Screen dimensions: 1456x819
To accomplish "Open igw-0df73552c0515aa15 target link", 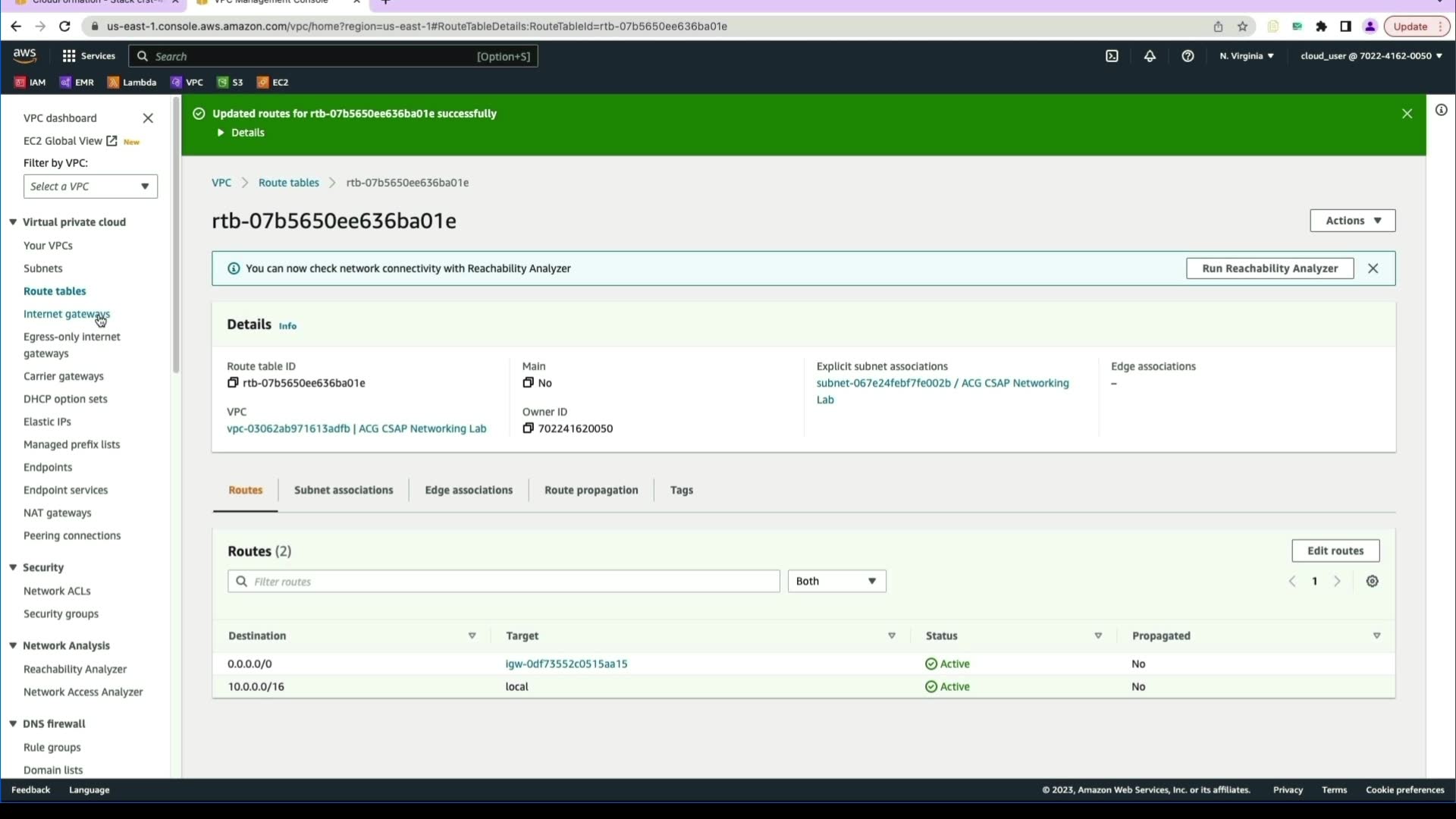I will (x=566, y=664).
